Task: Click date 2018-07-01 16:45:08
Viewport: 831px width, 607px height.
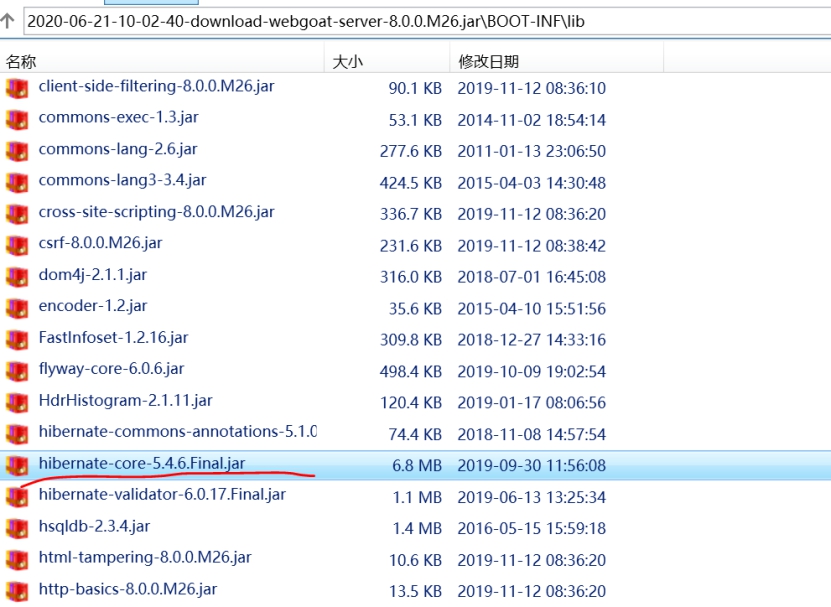Action: point(532,277)
